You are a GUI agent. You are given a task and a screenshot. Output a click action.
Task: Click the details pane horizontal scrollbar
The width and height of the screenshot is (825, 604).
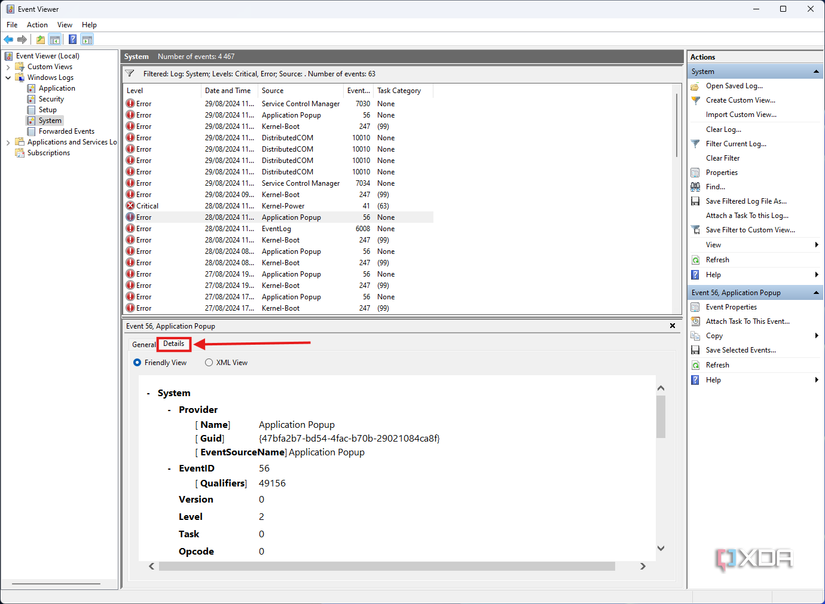(x=400, y=566)
